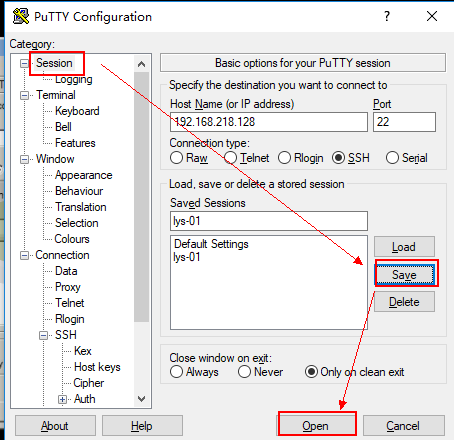Collapse the Window tree node

coord(24,160)
